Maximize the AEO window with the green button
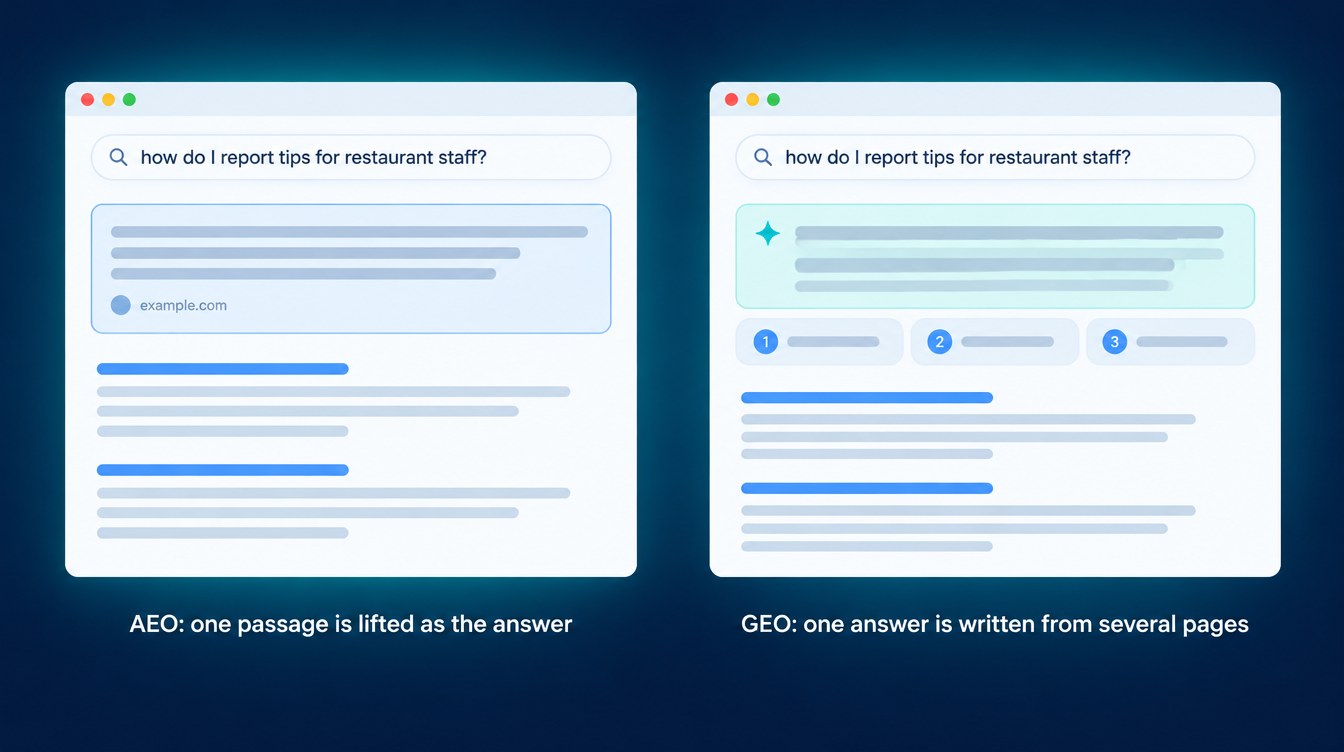The image size is (1344, 752). click(129, 99)
